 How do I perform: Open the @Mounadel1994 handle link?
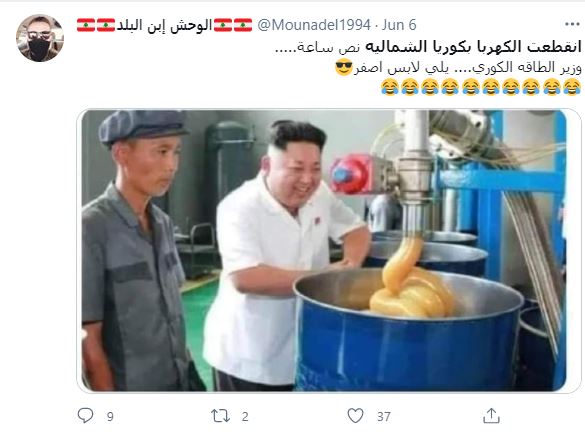pos(314,25)
